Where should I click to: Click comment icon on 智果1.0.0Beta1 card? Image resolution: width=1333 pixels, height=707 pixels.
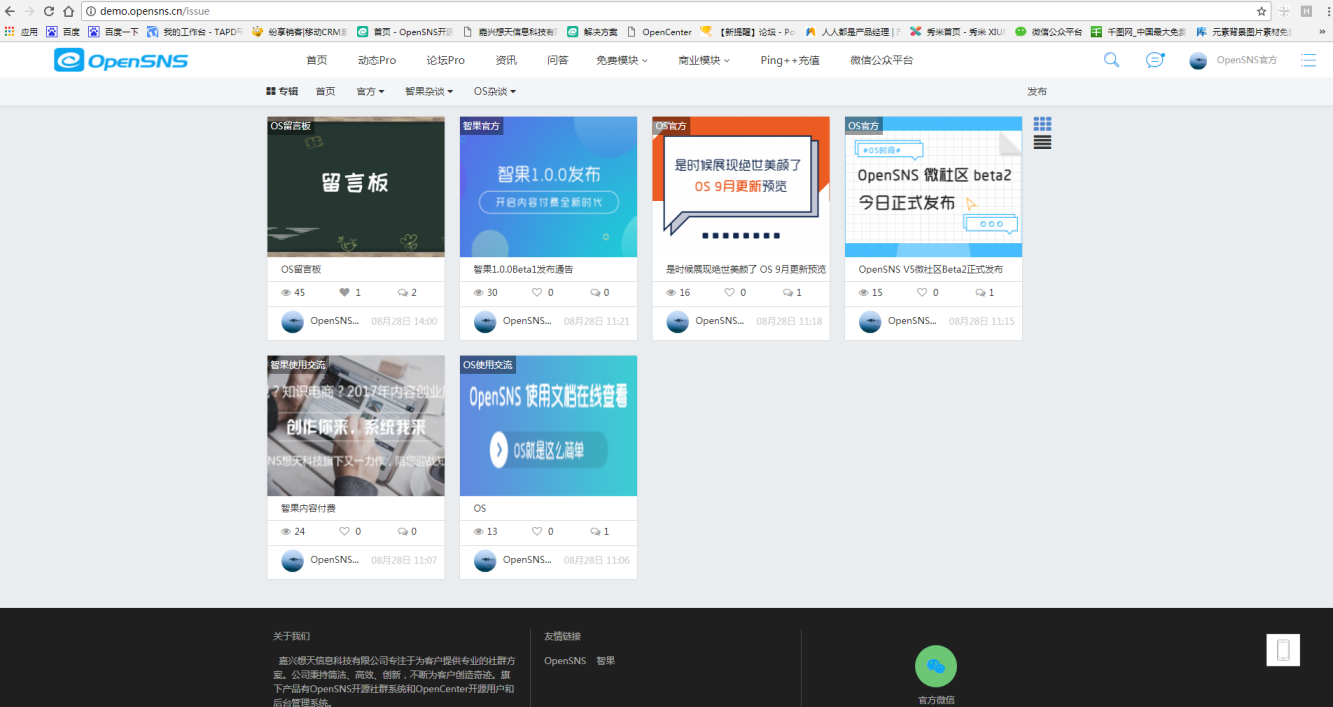(x=595, y=293)
